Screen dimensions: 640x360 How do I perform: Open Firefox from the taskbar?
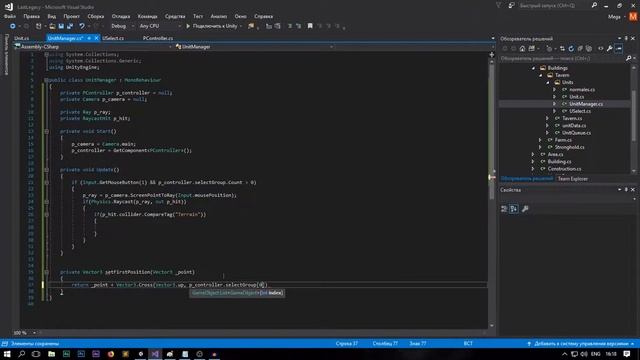[x=111, y=354]
